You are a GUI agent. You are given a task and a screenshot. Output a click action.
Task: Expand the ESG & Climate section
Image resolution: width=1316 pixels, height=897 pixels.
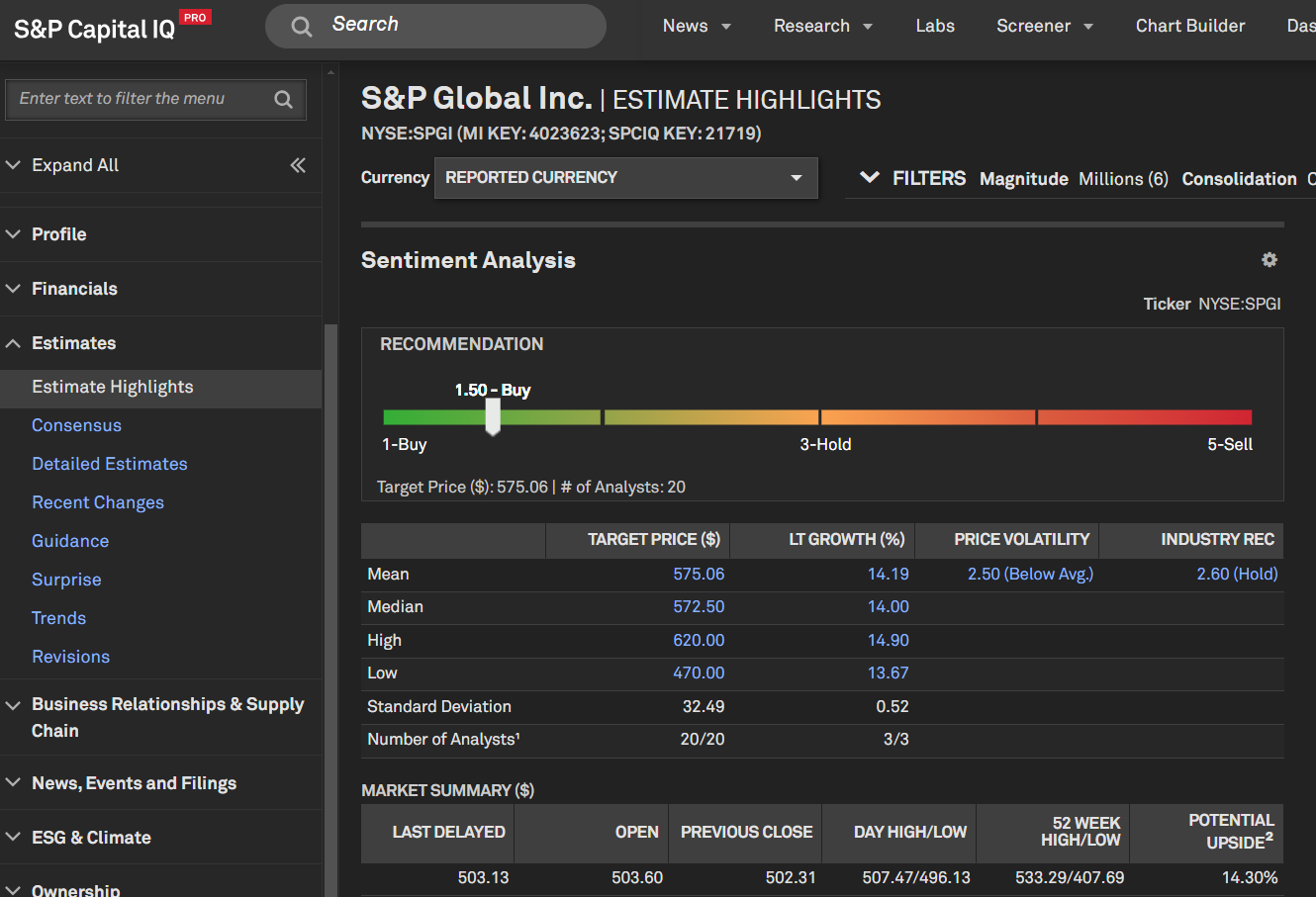[x=91, y=838]
